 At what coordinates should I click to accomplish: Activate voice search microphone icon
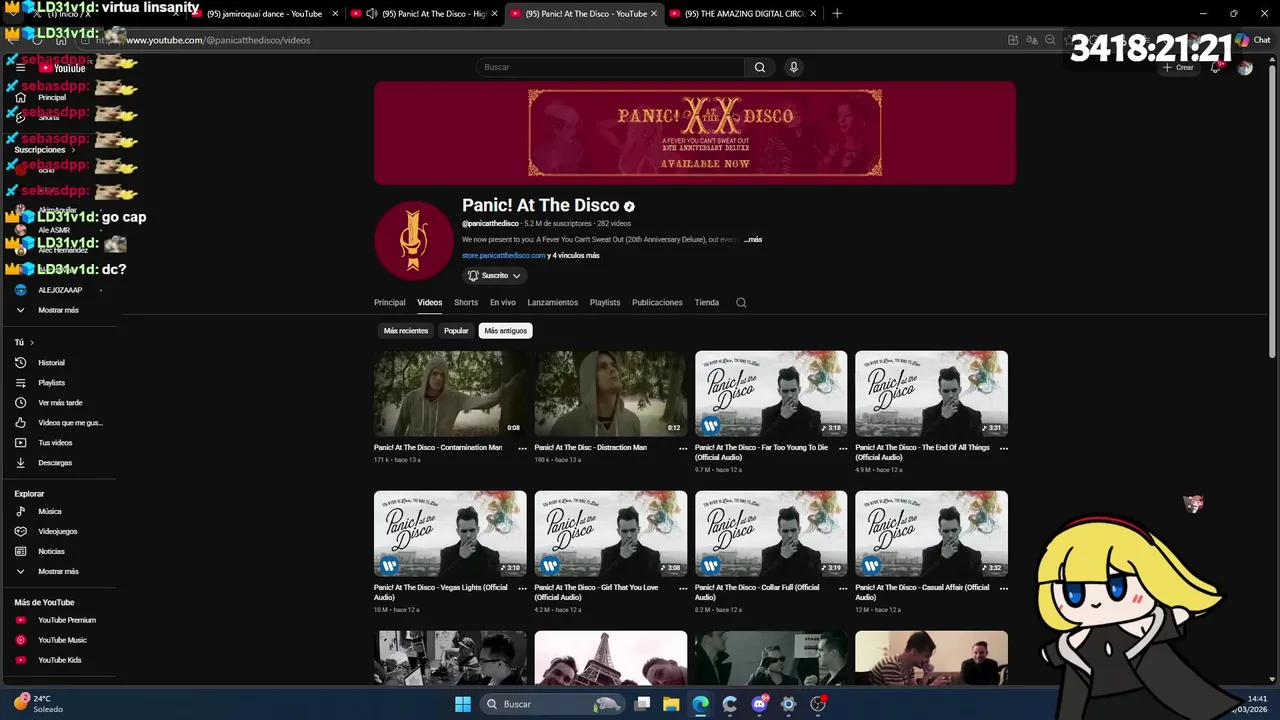pos(793,67)
